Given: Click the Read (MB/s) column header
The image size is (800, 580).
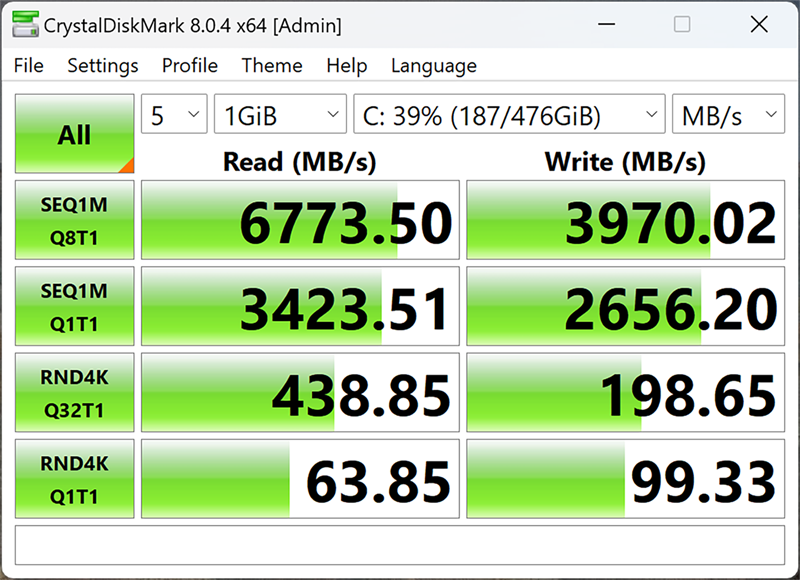Looking at the screenshot, I should coord(299,162).
